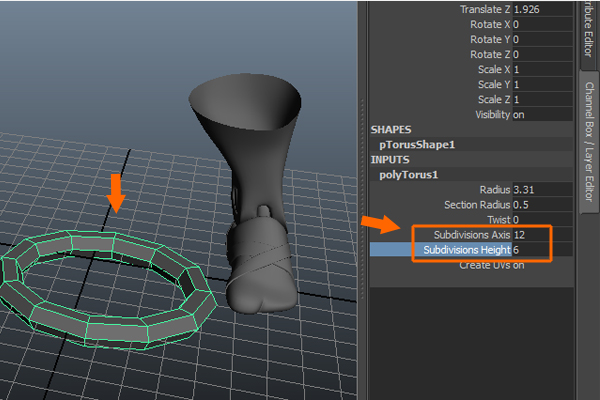Select the Subdivisions Axis attribute label

pyautogui.click(x=472, y=235)
